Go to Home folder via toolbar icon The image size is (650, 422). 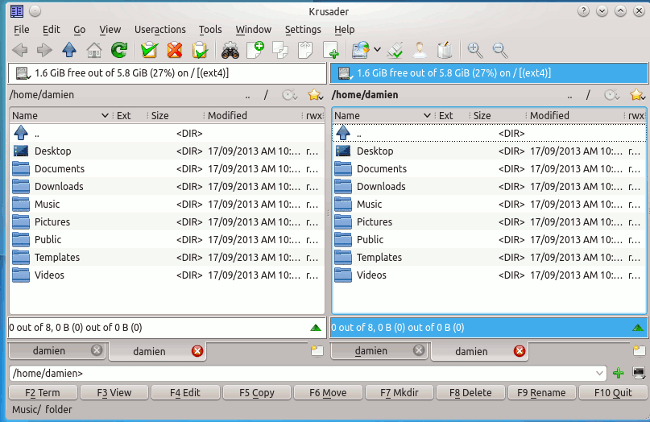click(x=94, y=50)
